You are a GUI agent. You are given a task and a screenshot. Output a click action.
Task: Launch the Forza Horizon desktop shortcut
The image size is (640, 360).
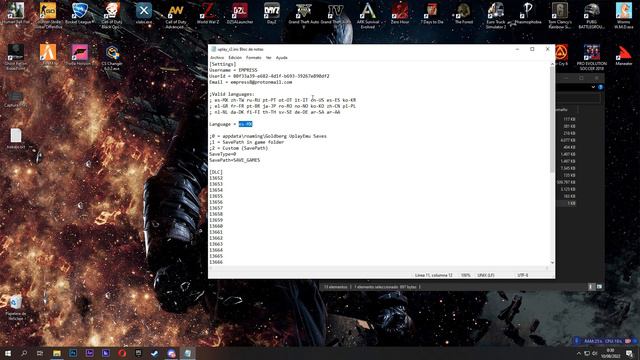pos(80,55)
